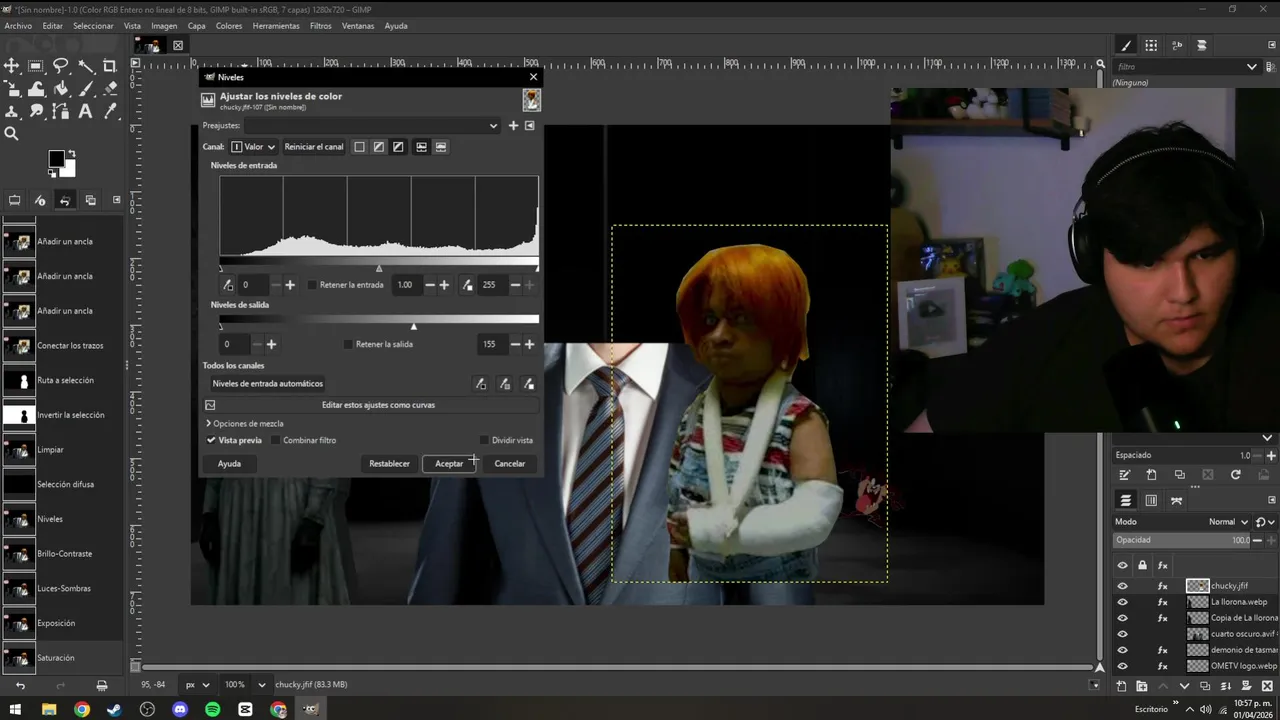Set logarithmic histogram display in Niveles
1280x720 pixels.
441,147
